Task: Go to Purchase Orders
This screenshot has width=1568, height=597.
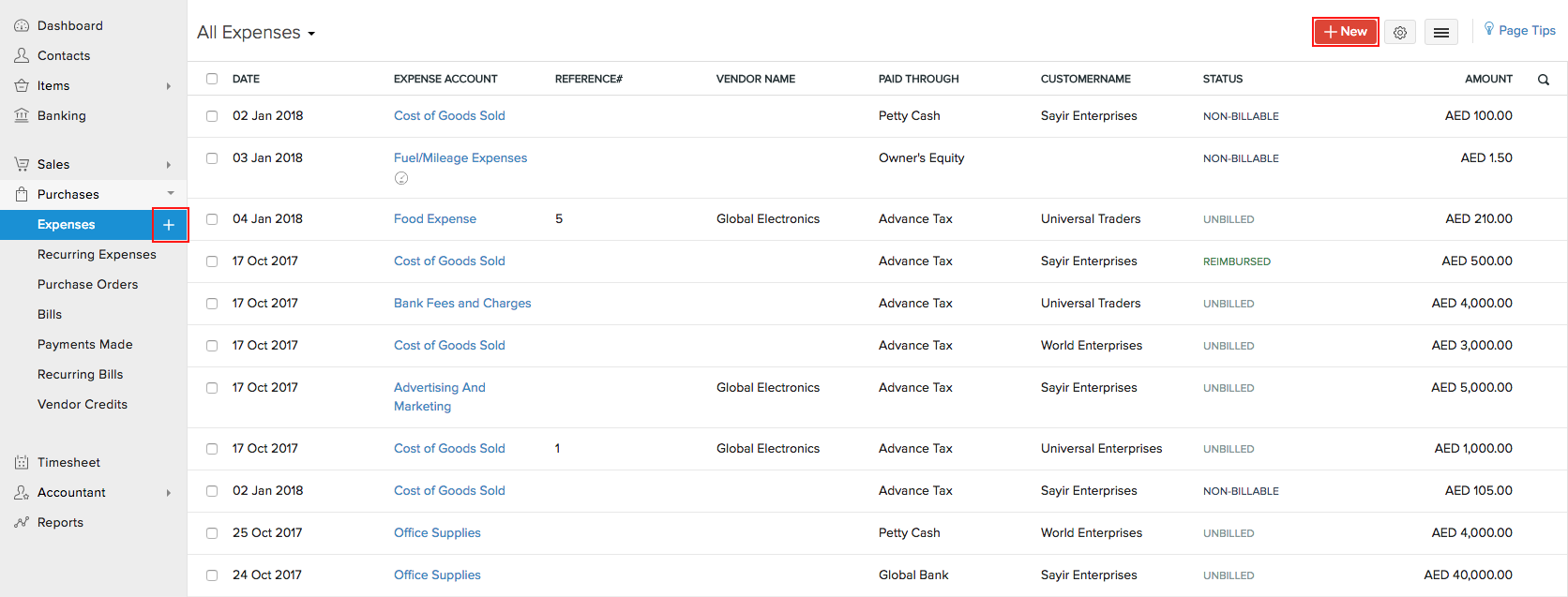Action: coord(87,285)
